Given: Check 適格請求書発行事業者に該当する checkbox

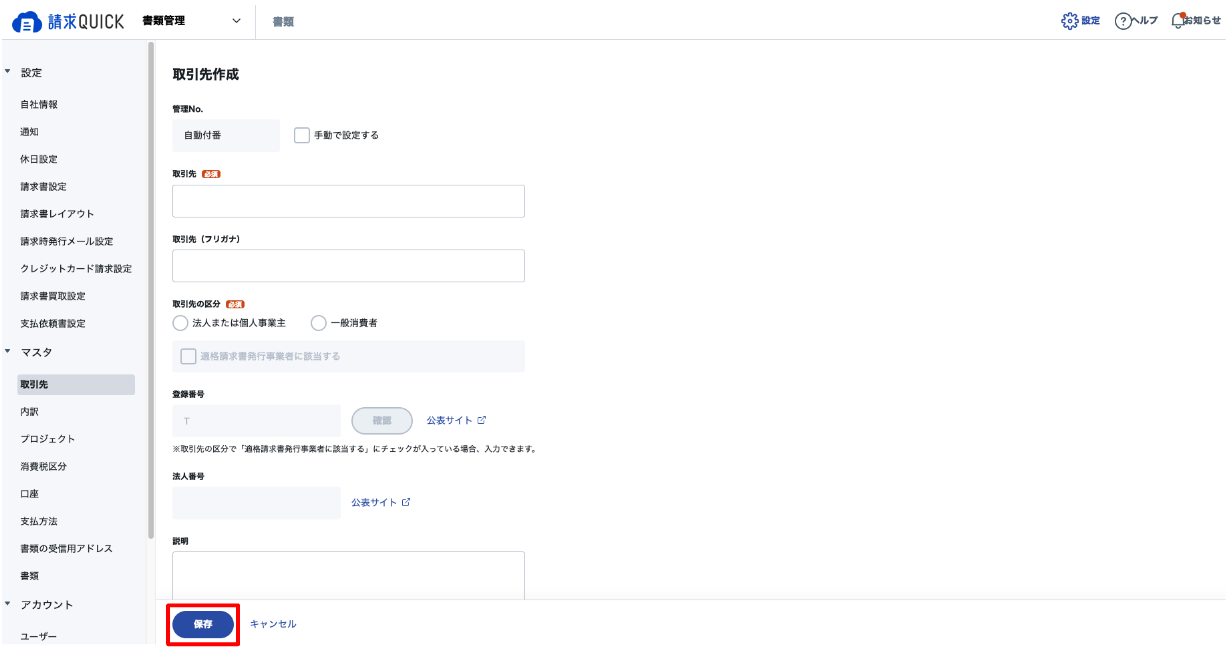Looking at the screenshot, I should click(x=188, y=356).
